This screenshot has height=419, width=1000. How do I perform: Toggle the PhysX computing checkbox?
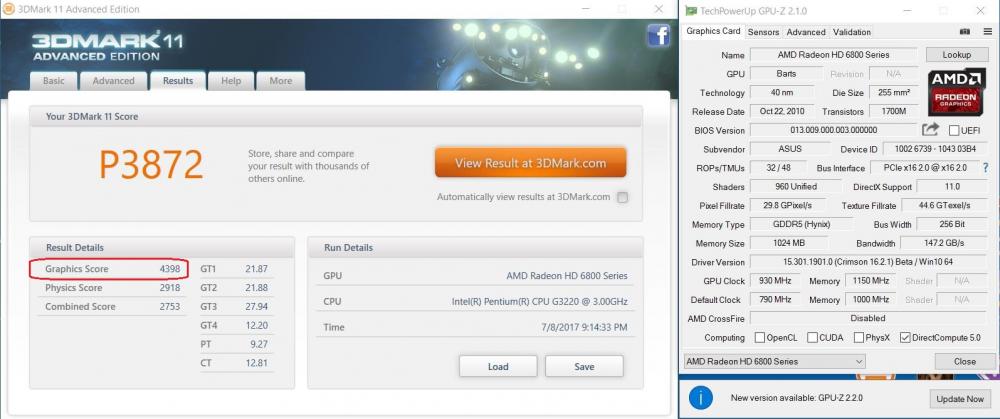(x=859, y=337)
